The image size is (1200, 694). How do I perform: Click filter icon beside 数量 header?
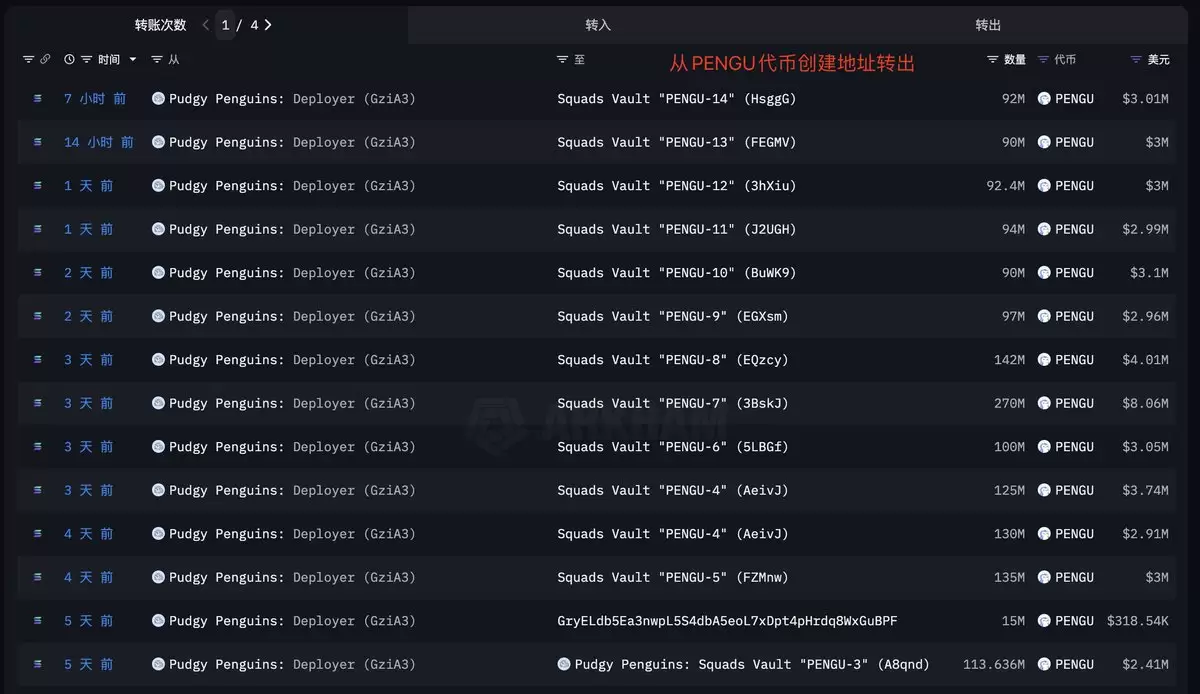[x=993, y=60]
